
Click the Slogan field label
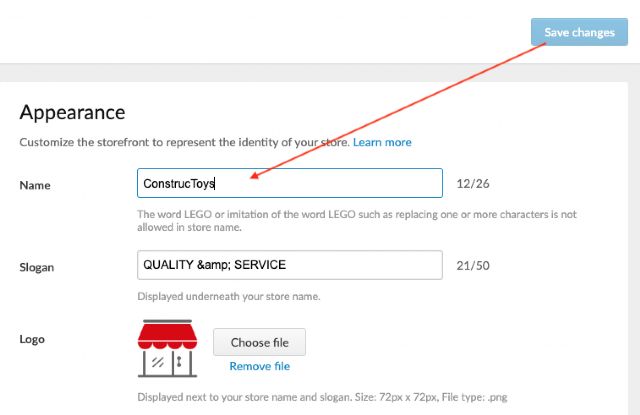(x=39, y=266)
